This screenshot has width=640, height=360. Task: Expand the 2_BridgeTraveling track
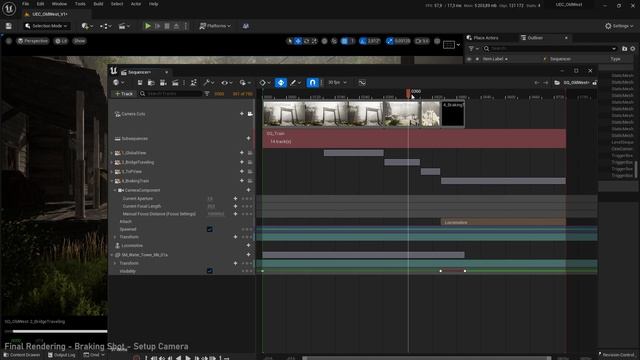tap(112, 162)
